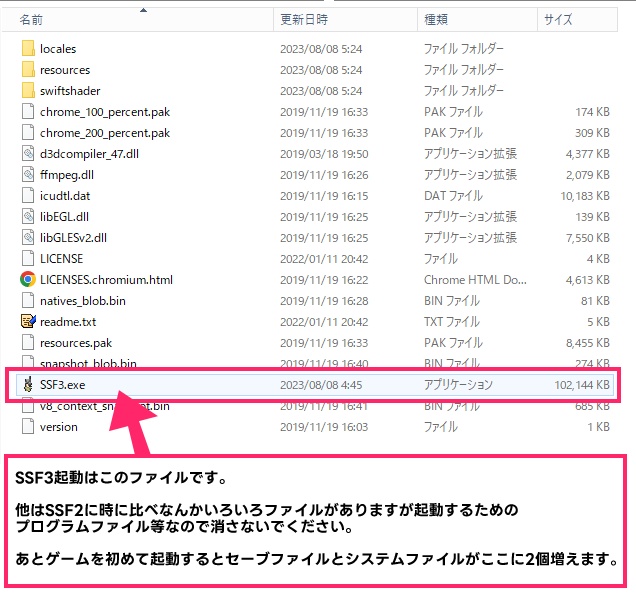Image resolution: width=636 pixels, height=600 pixels.
Task: Click the size value 8,455 KB
Action: [588, 343]
